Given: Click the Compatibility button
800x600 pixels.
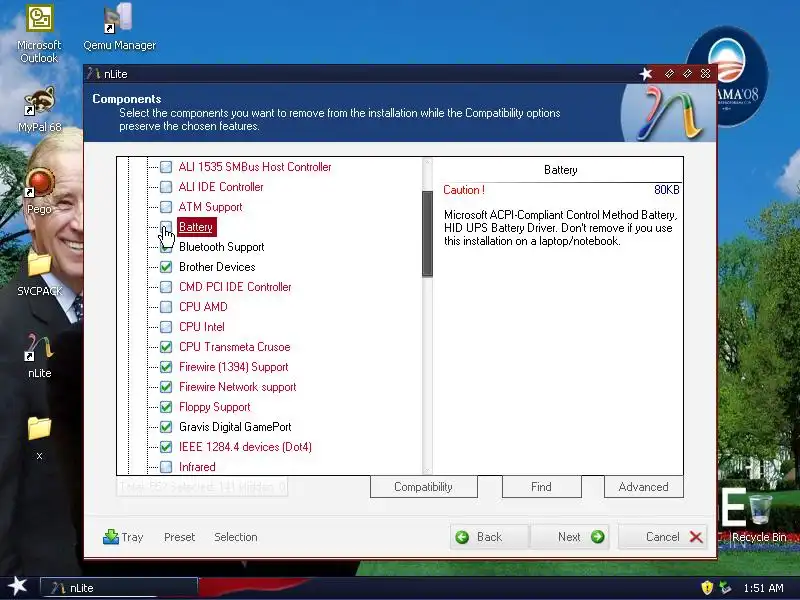Looking at the screenshot, I should 423,487.
